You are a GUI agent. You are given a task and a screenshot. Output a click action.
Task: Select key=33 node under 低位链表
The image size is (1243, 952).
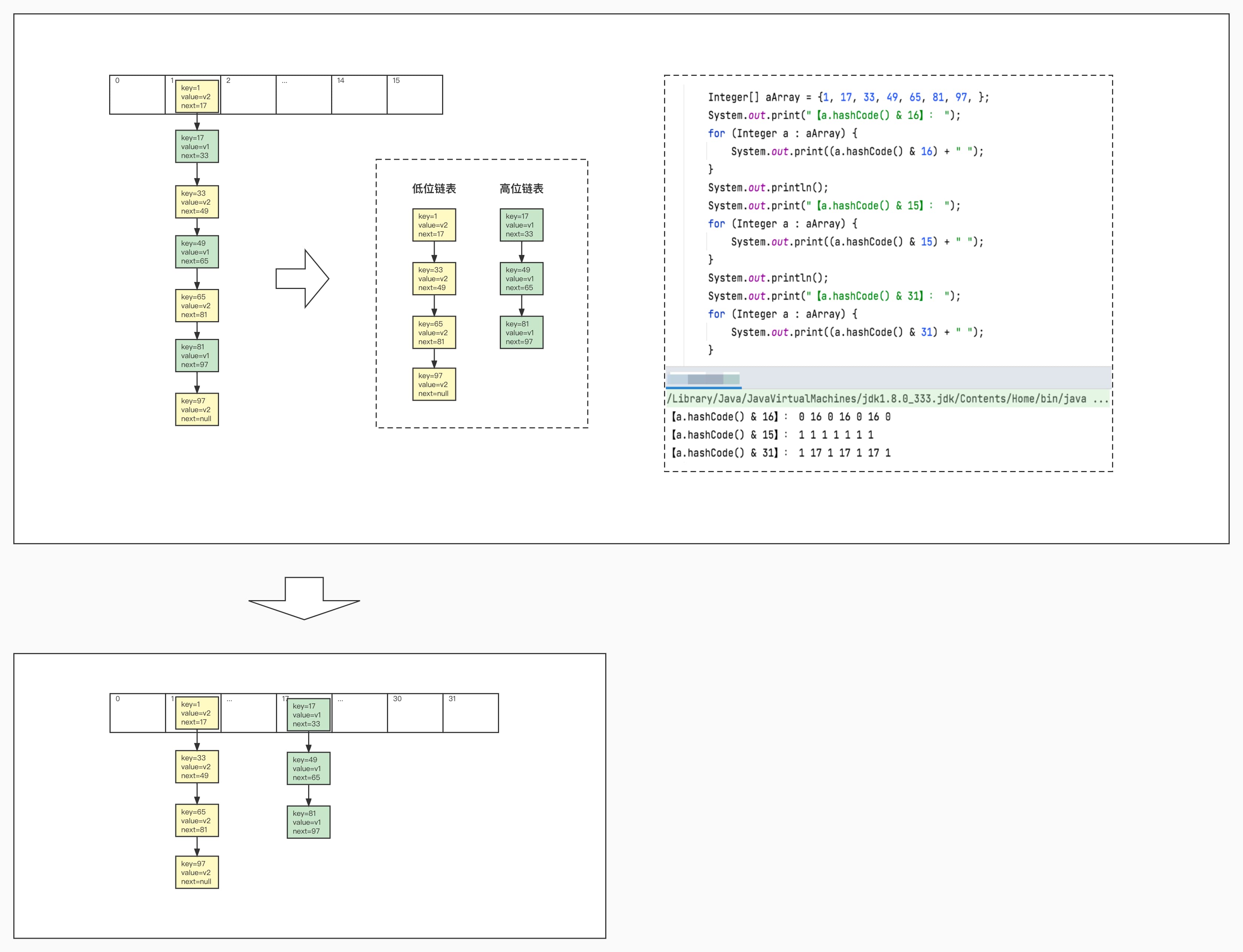[434, 279]
